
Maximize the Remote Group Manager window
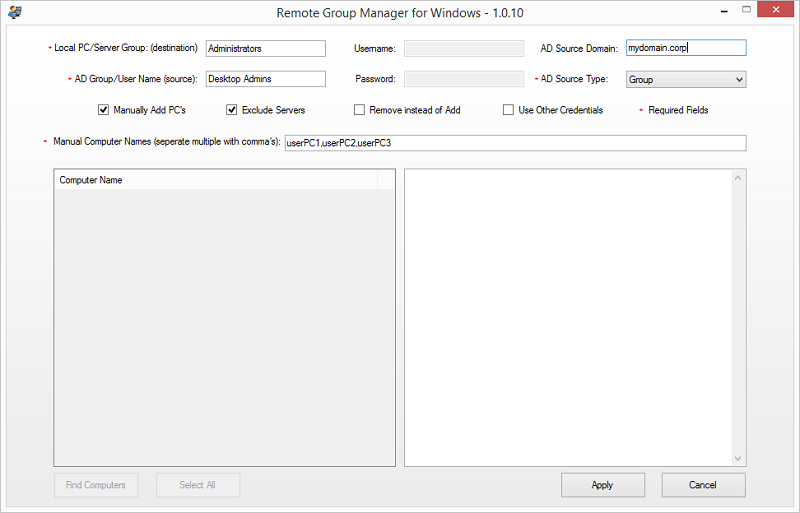point(746,10)
